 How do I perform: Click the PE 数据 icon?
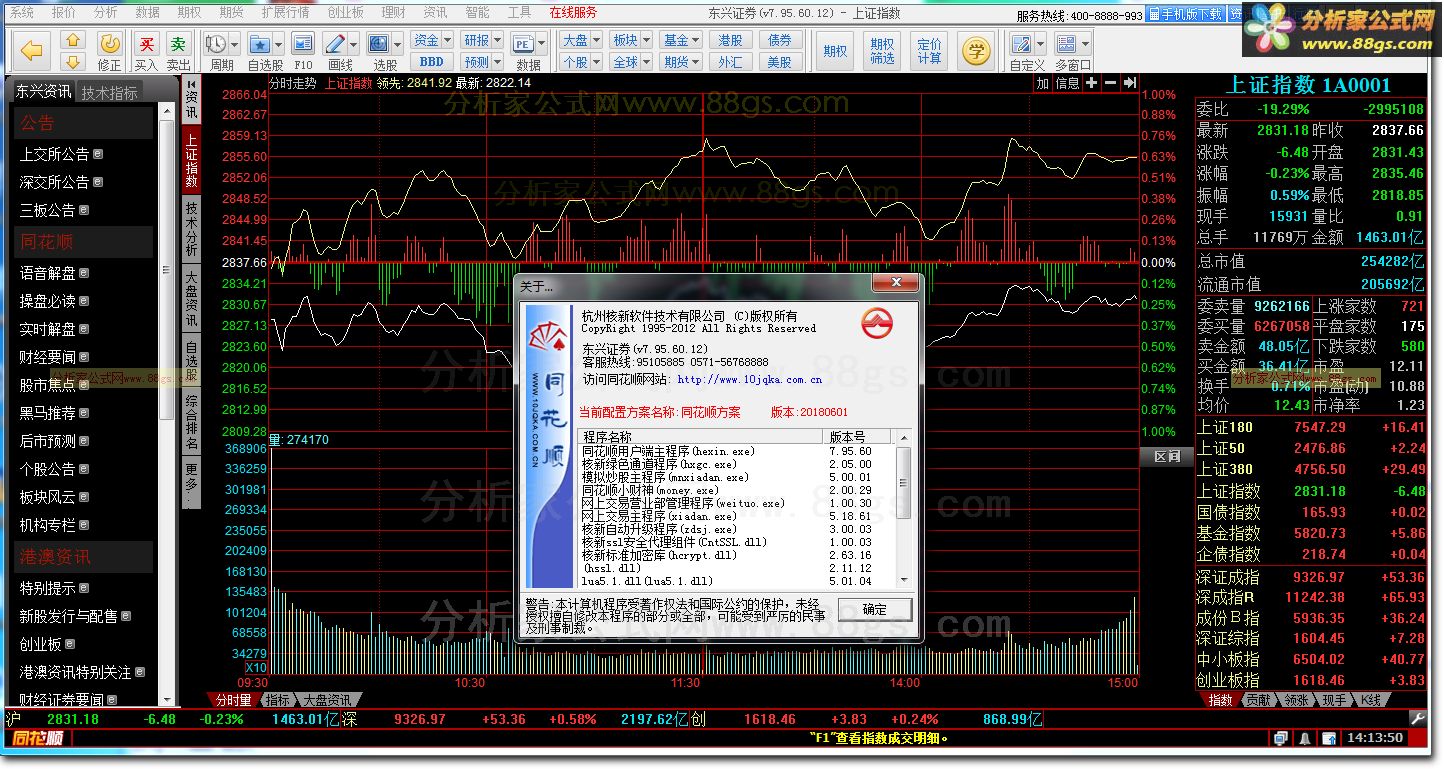coord(522,44)
